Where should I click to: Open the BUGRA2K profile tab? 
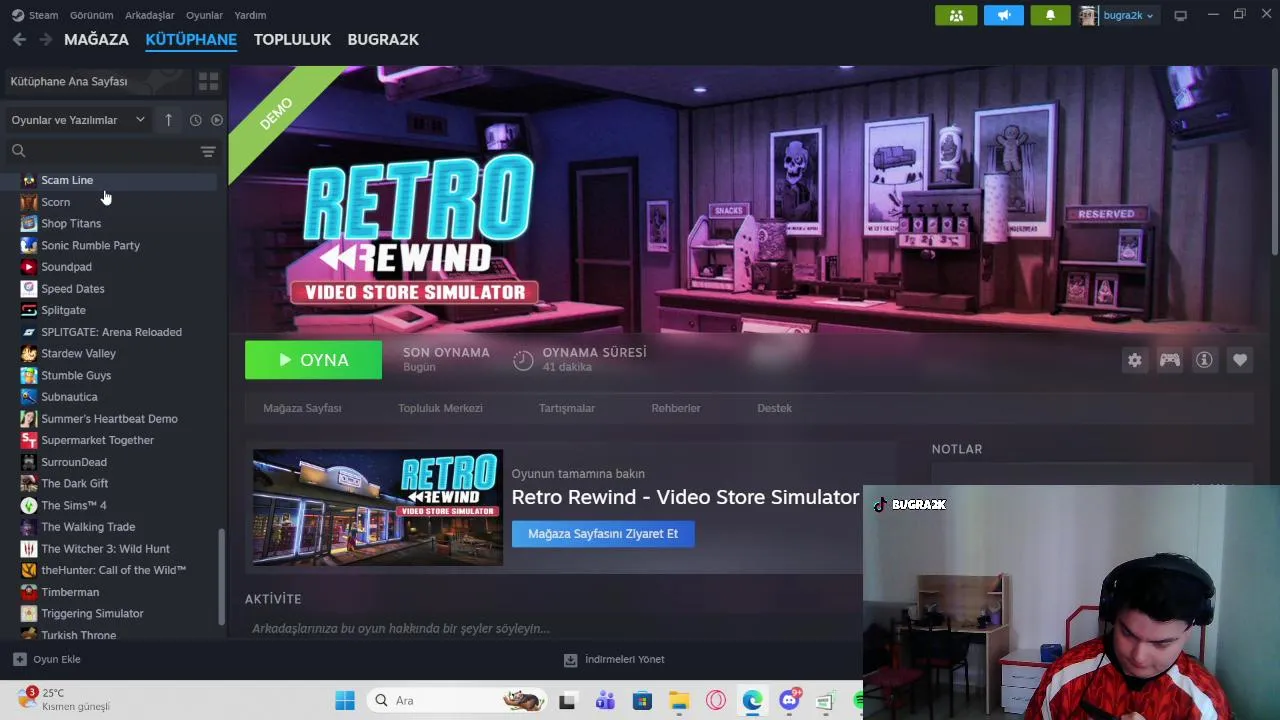[383, 39]
